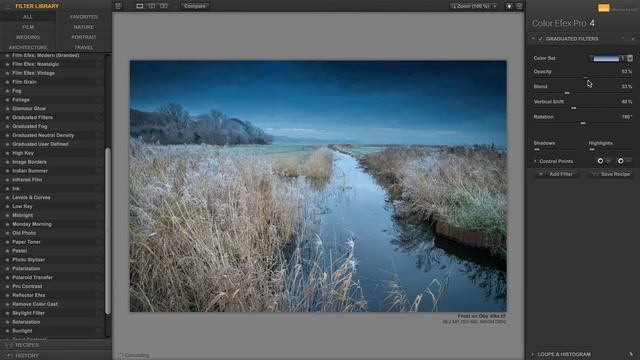Click the Save Recipe button
Screen dimensions: 640x360
[611, 174]
